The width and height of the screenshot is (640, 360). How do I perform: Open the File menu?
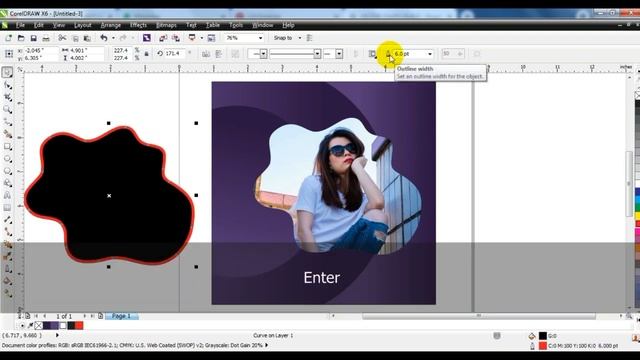pos(20,25)
